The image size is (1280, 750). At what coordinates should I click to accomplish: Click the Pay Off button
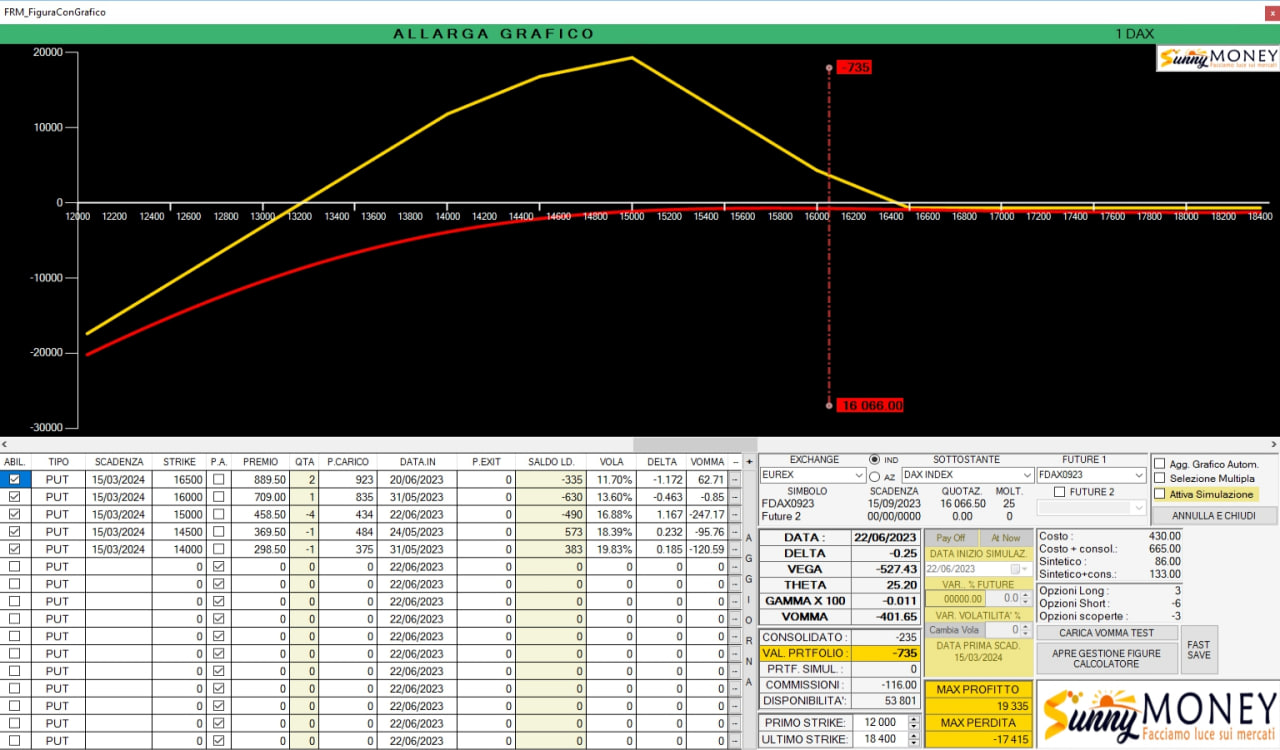click(951, 538)
